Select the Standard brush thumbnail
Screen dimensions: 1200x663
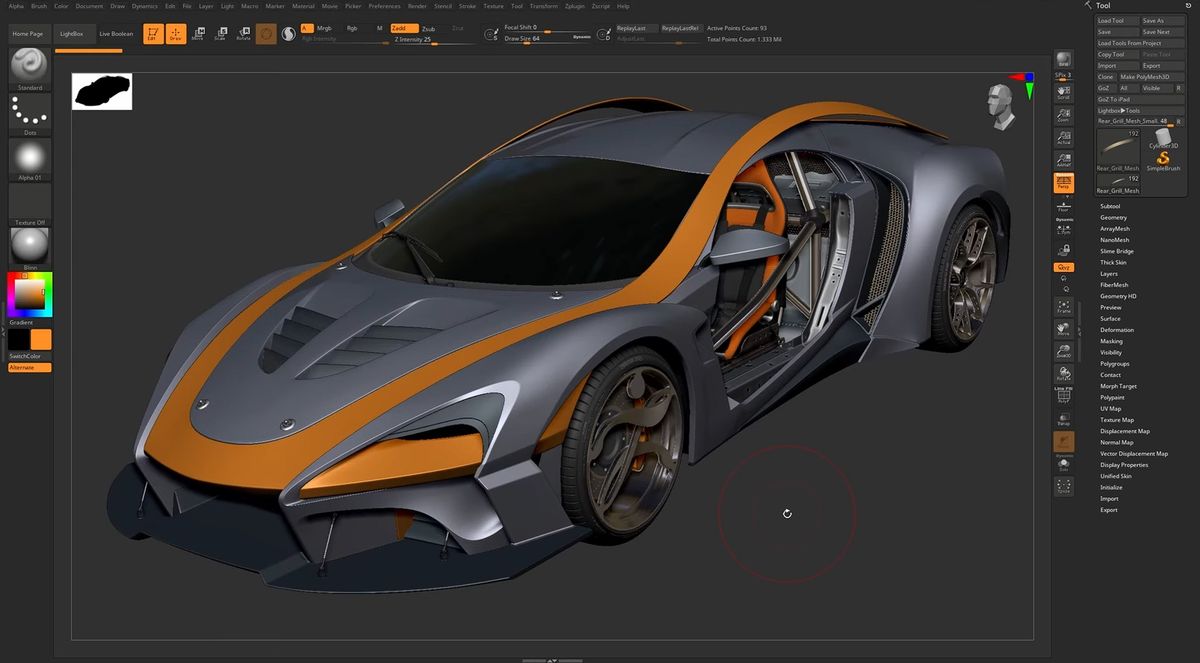point(30,65)
